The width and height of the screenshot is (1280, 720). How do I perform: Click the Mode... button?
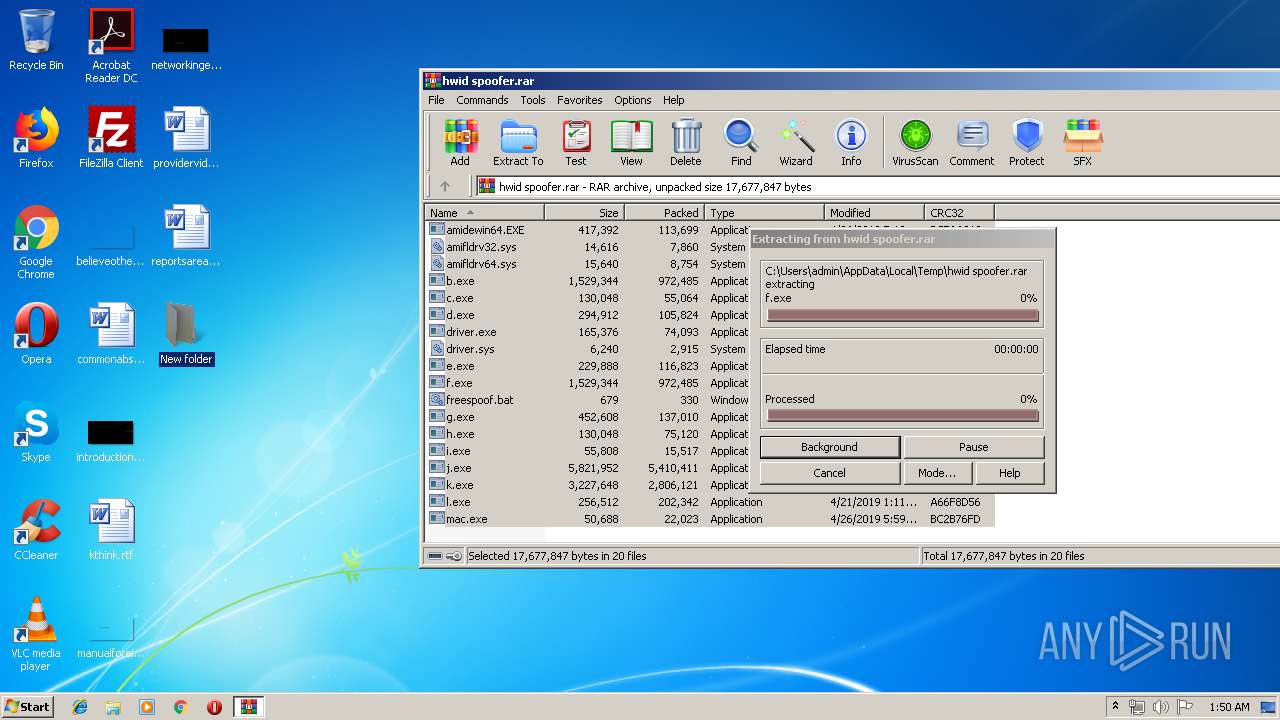click(937, 473)
